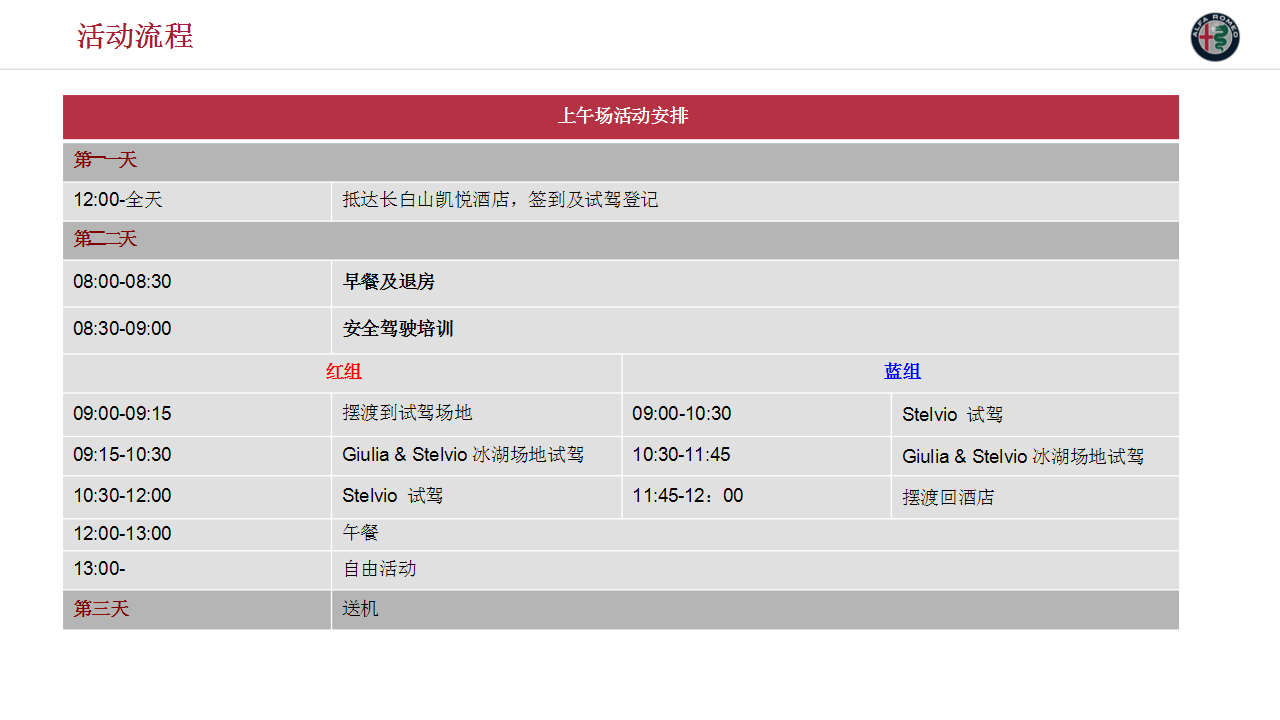This screenshot has width=1280, height=720.
Task: Select the 12:00-13:00 time cell
Action: [197, 535]
